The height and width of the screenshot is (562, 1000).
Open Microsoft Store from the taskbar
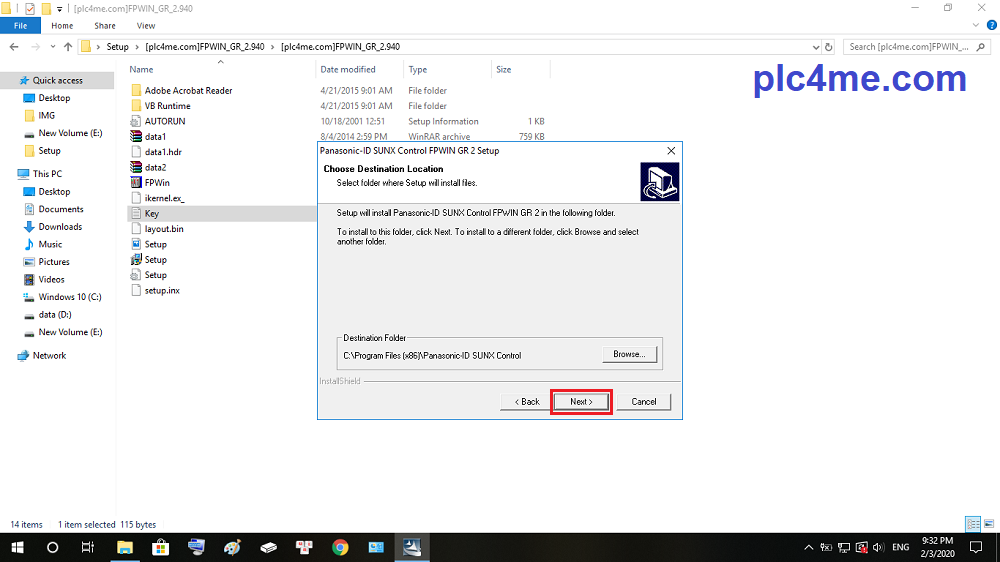[x=160, y=547]
